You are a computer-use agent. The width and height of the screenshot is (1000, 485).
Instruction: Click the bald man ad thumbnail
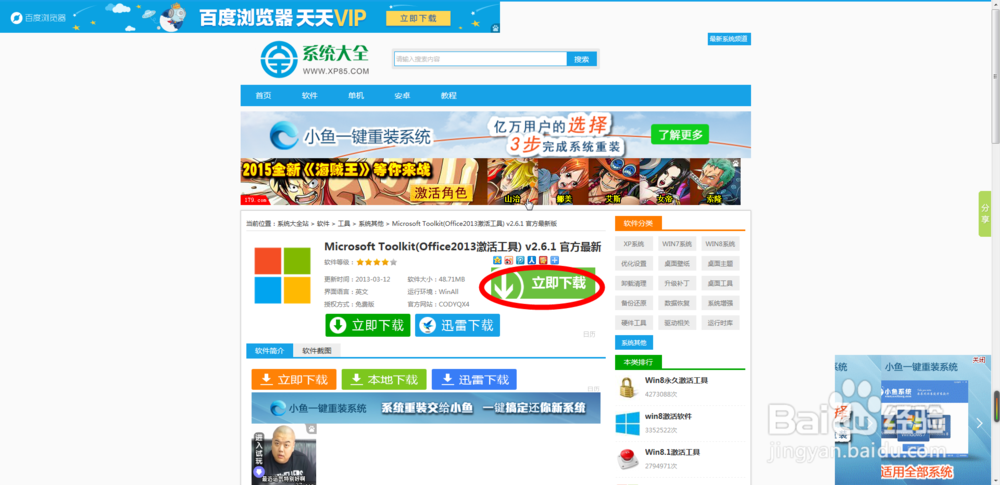click(284, 454)
